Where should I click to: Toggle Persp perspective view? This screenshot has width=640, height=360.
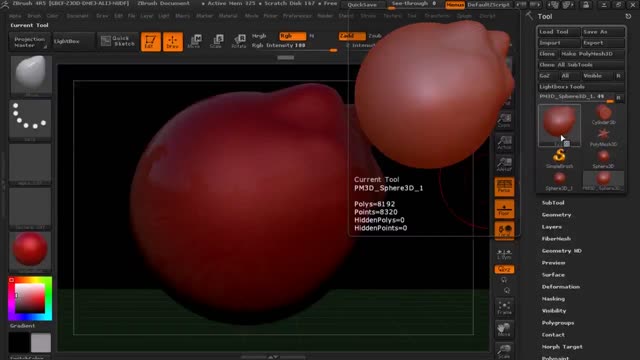point(504,187)
